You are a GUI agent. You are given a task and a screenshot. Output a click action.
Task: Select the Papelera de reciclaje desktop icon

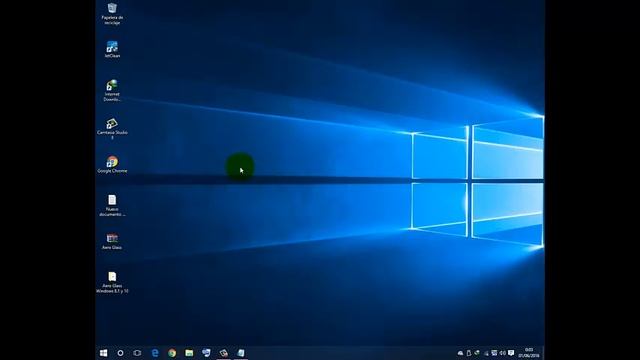point(112,13)
